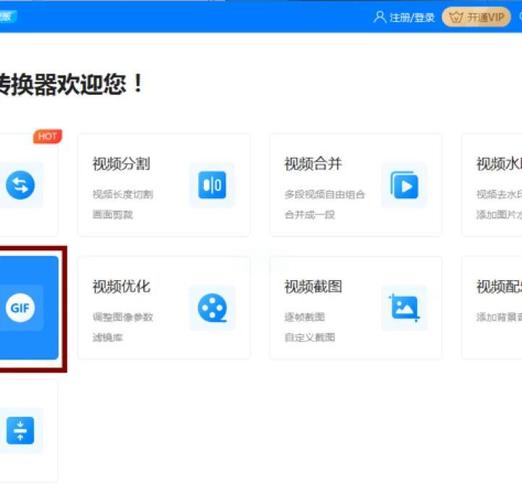Click the 添加背景音 description text
This screenshot has height=500, width=522.
[499, 317]
